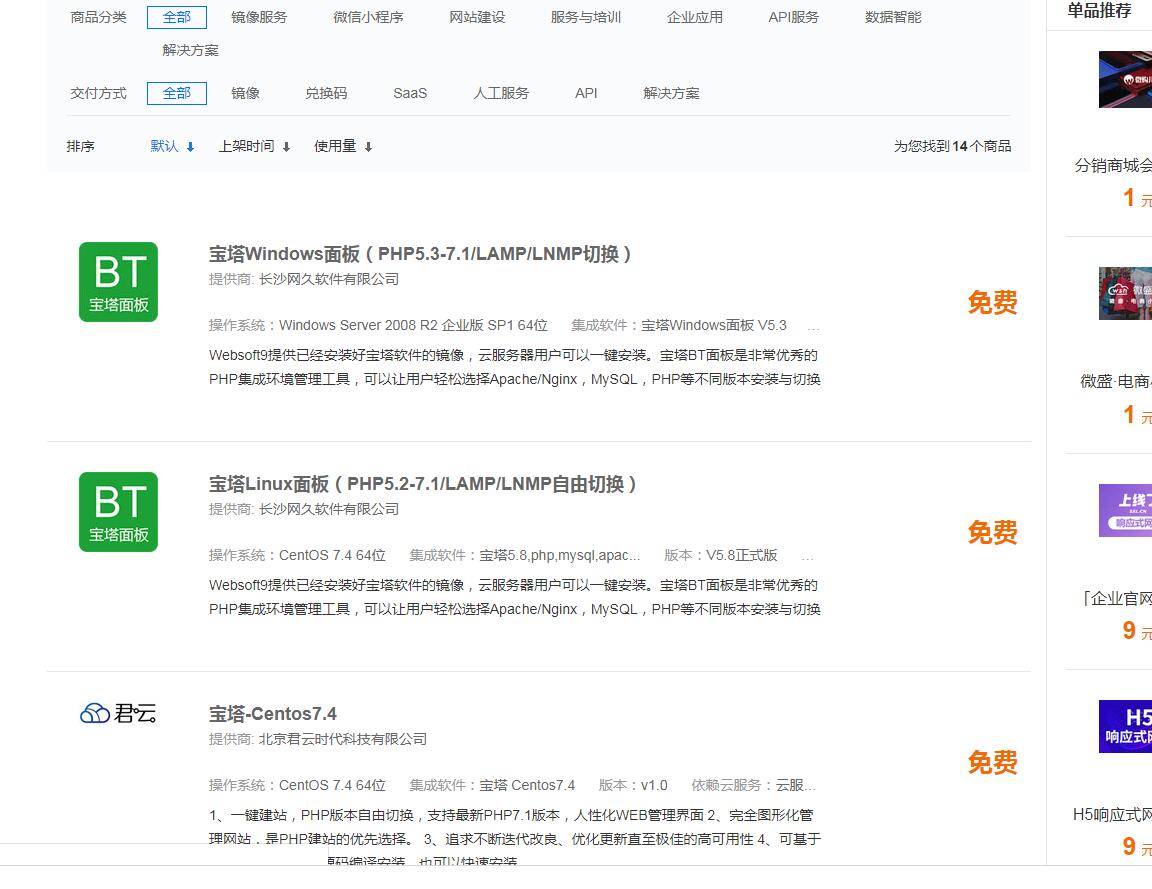Click provider 北京君云时代科技有限公司
The image size is (1152, 889).
click(343, 739)
